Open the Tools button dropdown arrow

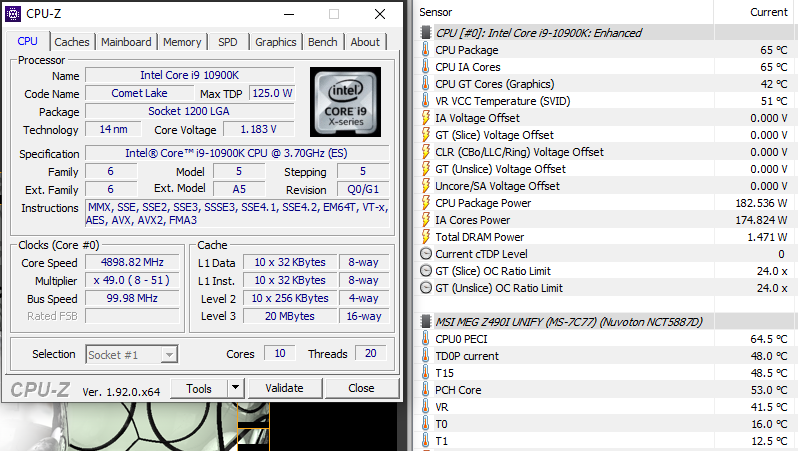tap(235, 388)
